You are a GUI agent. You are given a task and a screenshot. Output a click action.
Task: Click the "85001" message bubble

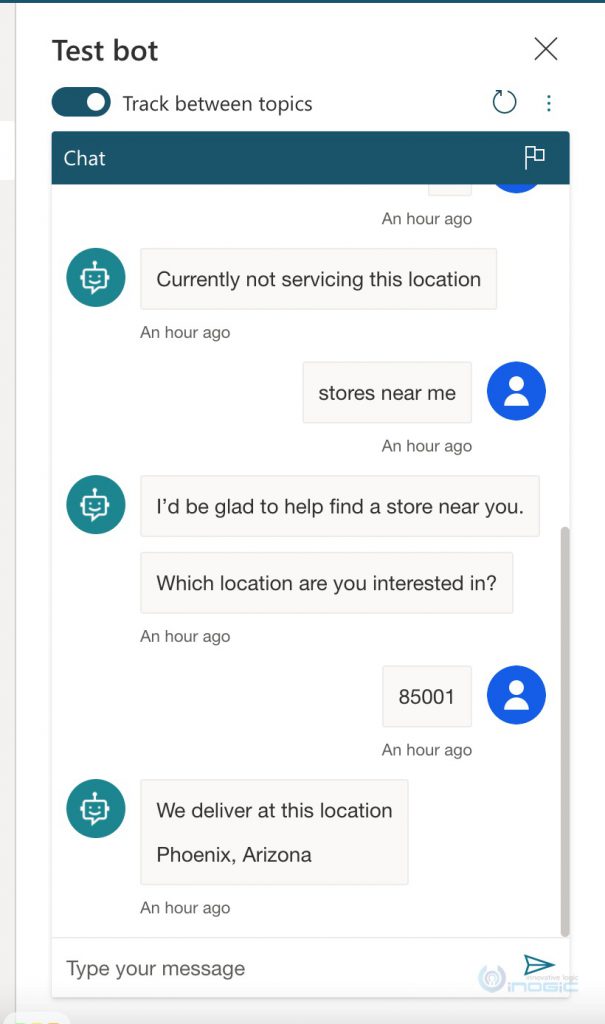[x=427, y=693]
